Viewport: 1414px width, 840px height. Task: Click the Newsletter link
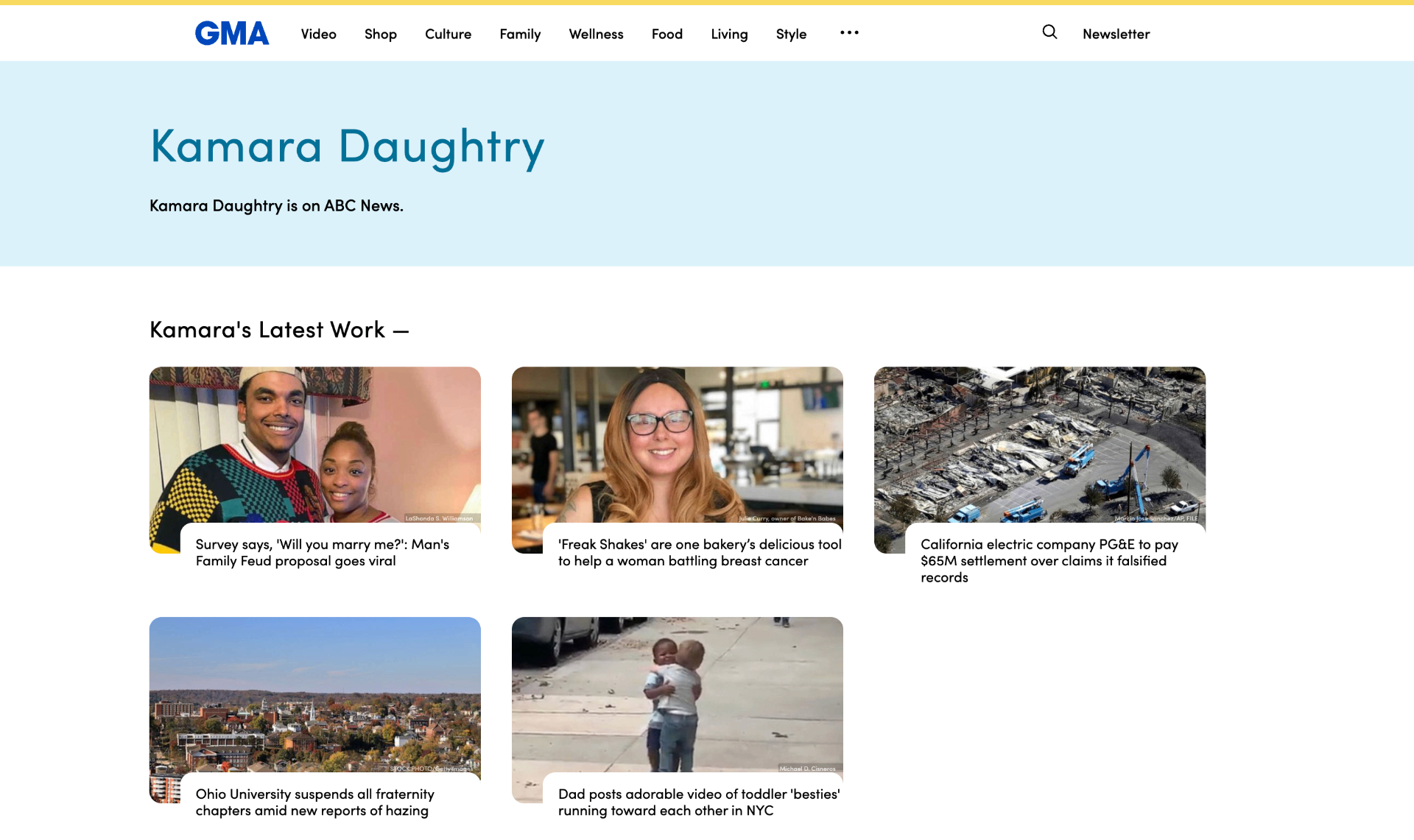[1116, 34]
